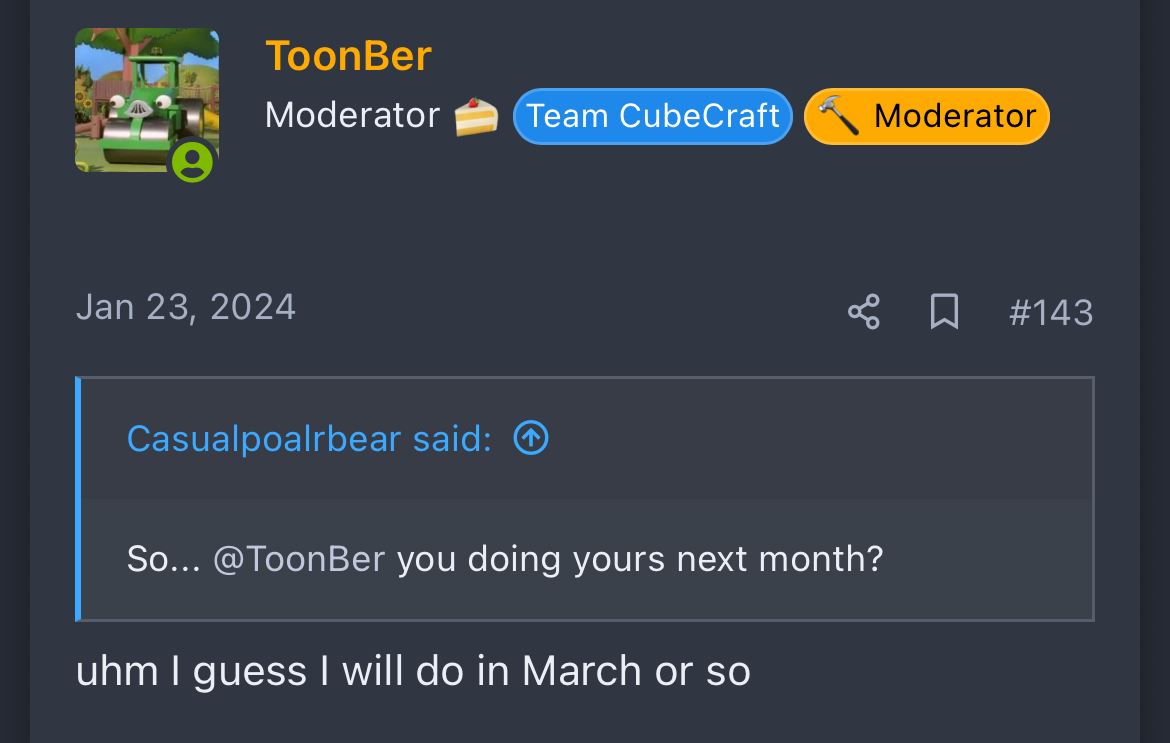Click the blue Team CubeCraft badge
This screenshot has width=1170, height=743.
coord(652,116)
